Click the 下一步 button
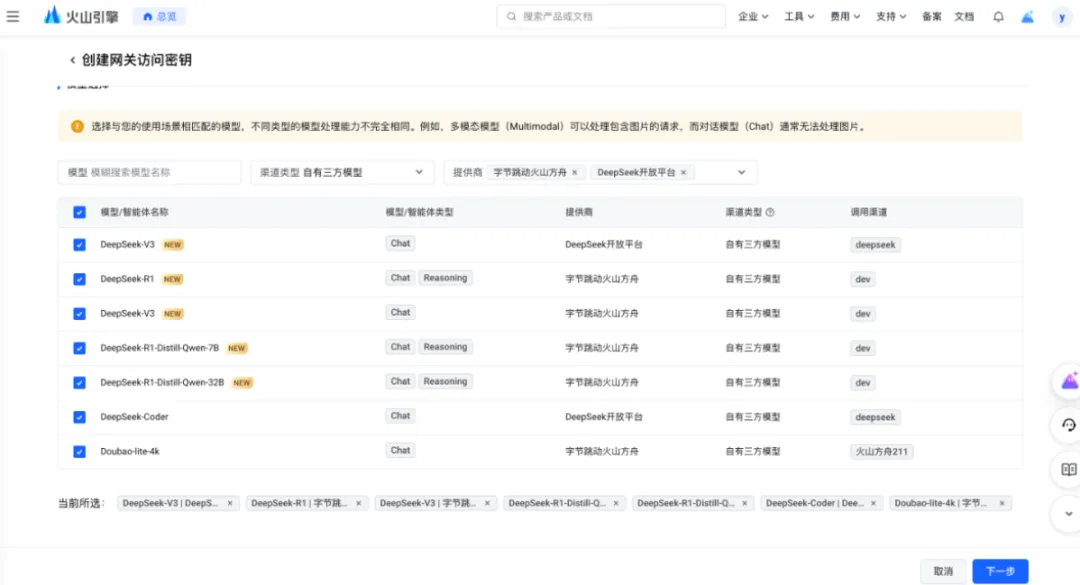The image size is (1080, 585). pos(1000,571)
